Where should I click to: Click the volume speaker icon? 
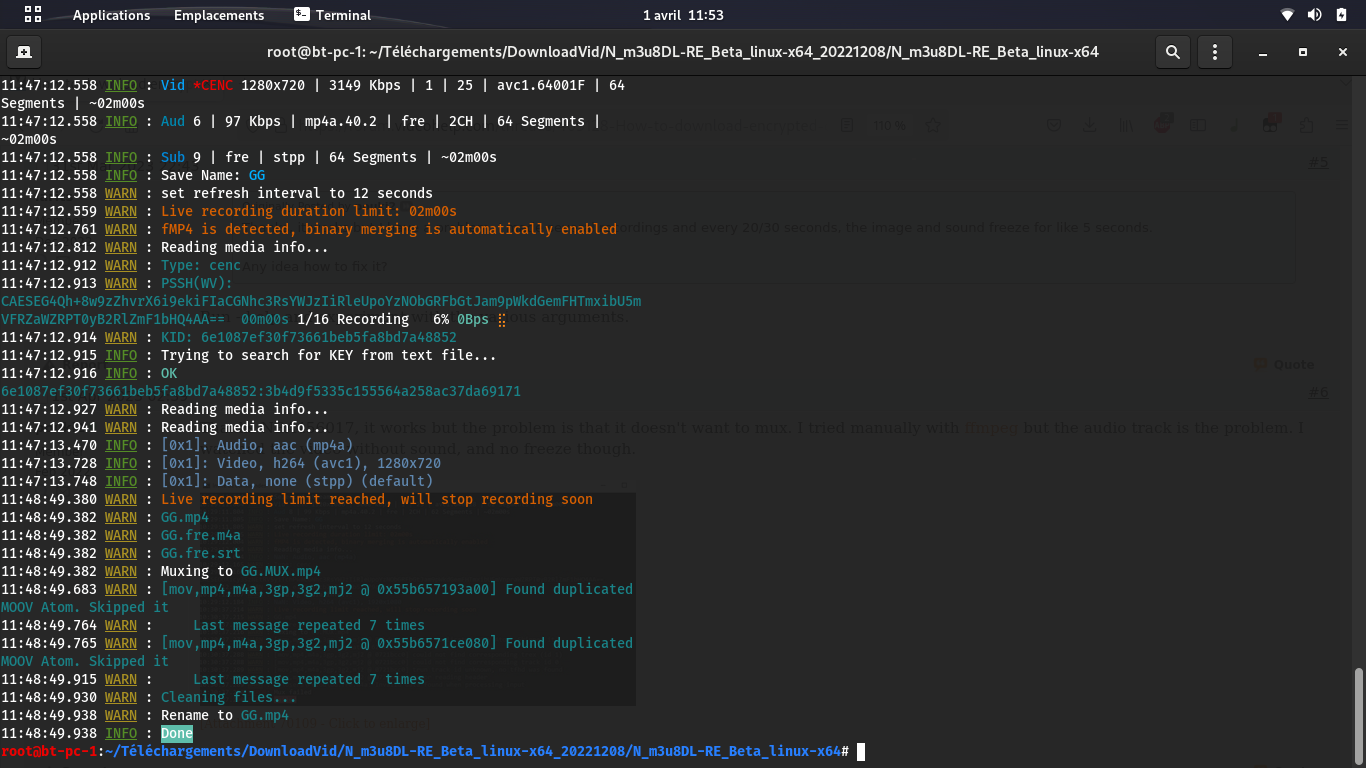(1314, 15)
